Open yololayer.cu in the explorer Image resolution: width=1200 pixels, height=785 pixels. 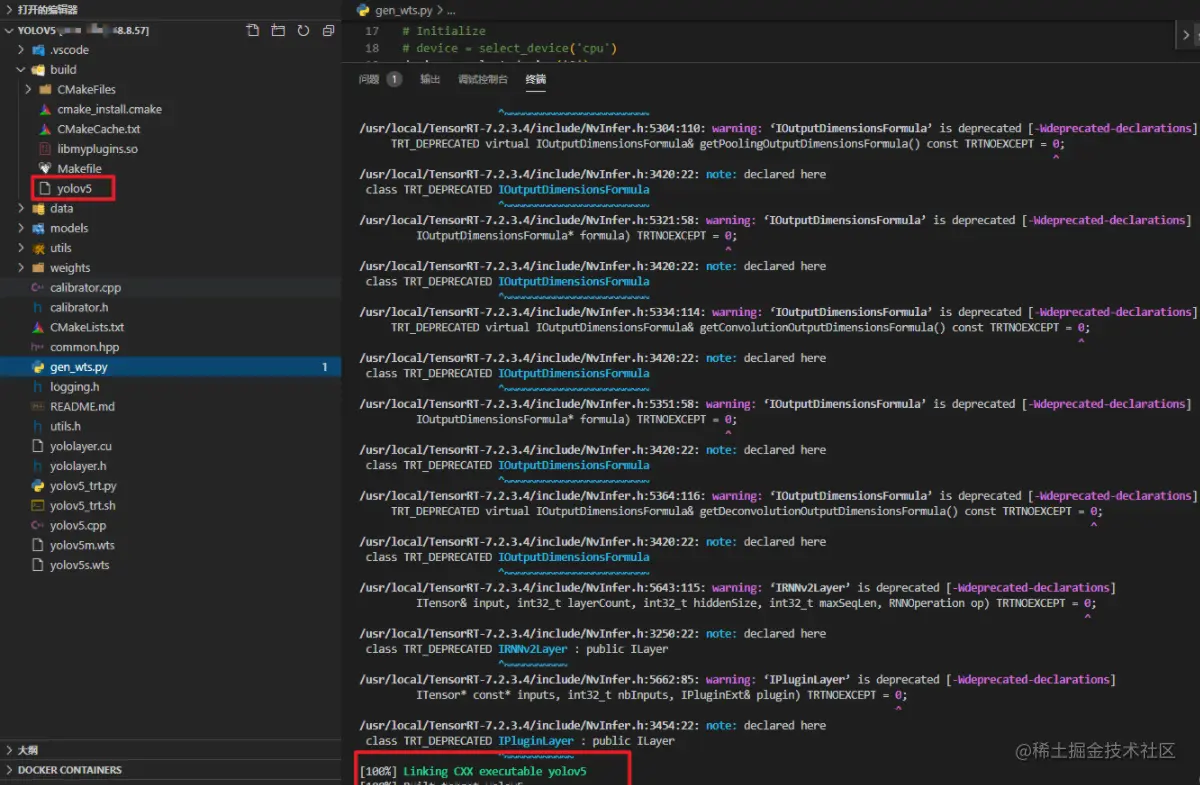[x=81, y=446]
